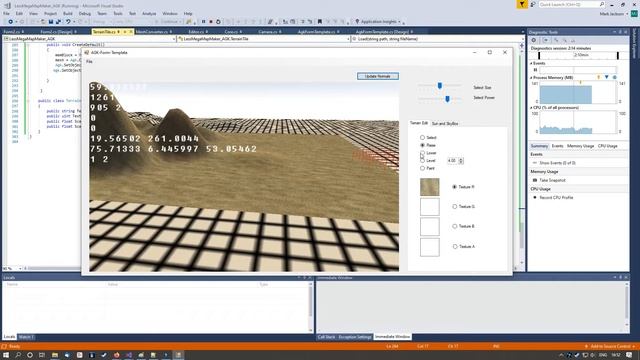Image resolution: width=640 pixels, height=360 pixels.
Task: Switch to the Memory Usage tab in Diagnostic Tools
Action: 580,146
